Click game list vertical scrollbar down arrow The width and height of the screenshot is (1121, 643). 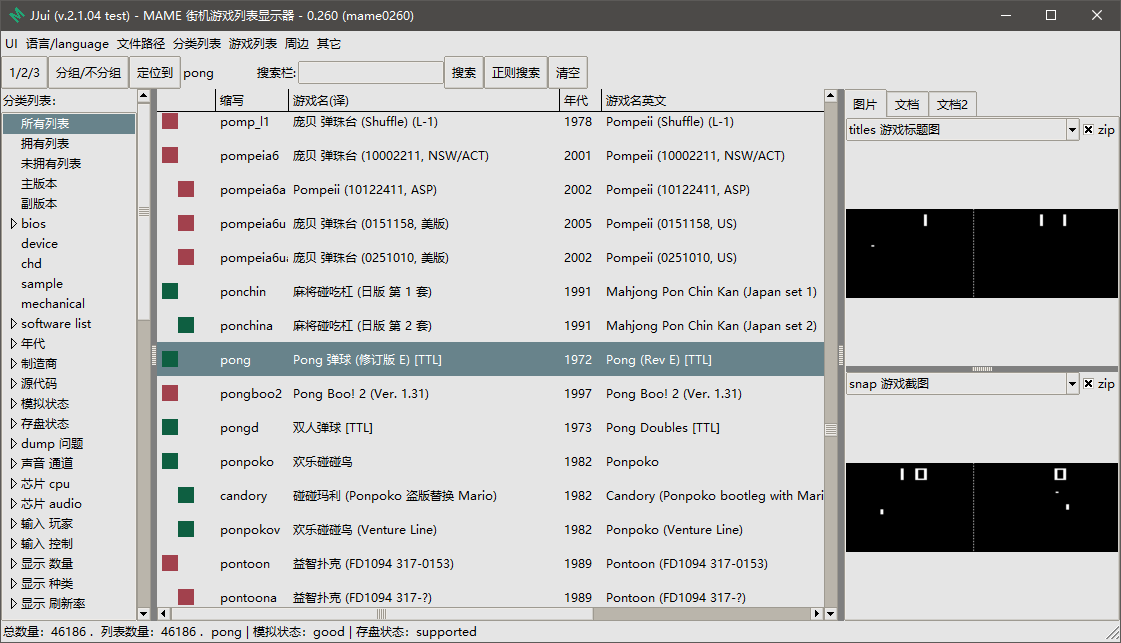pyautogui.click(x=831, y=614)
